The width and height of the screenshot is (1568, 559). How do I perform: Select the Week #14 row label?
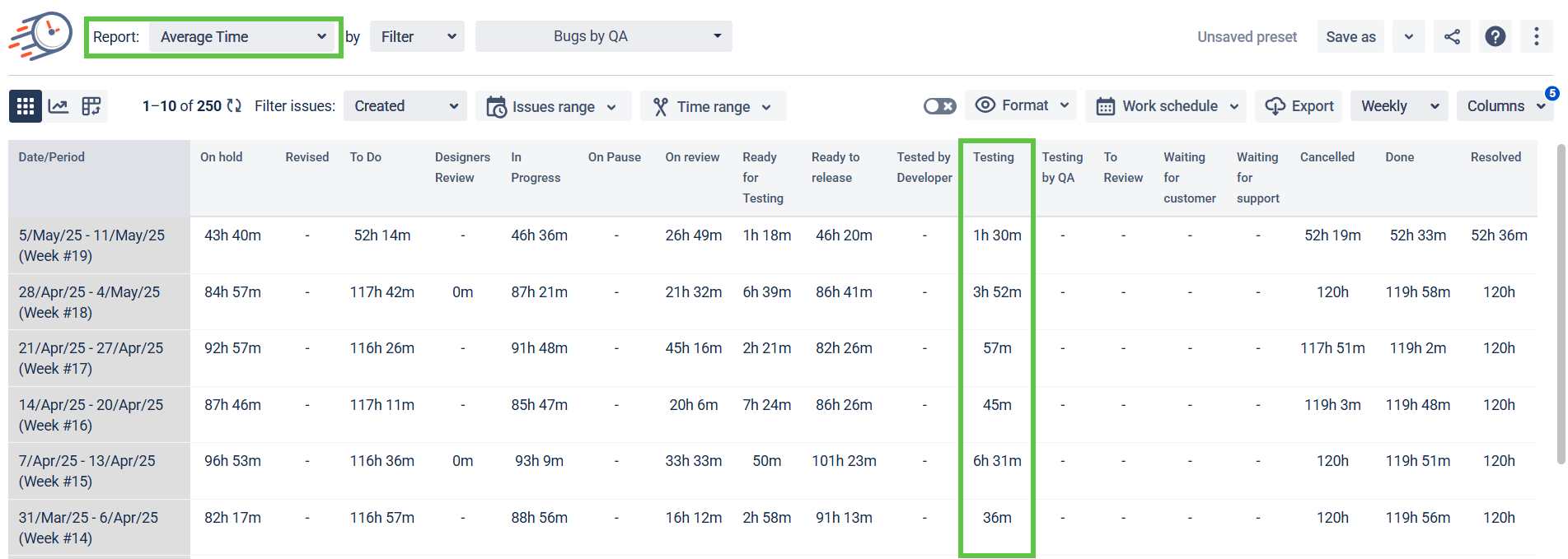89,528
